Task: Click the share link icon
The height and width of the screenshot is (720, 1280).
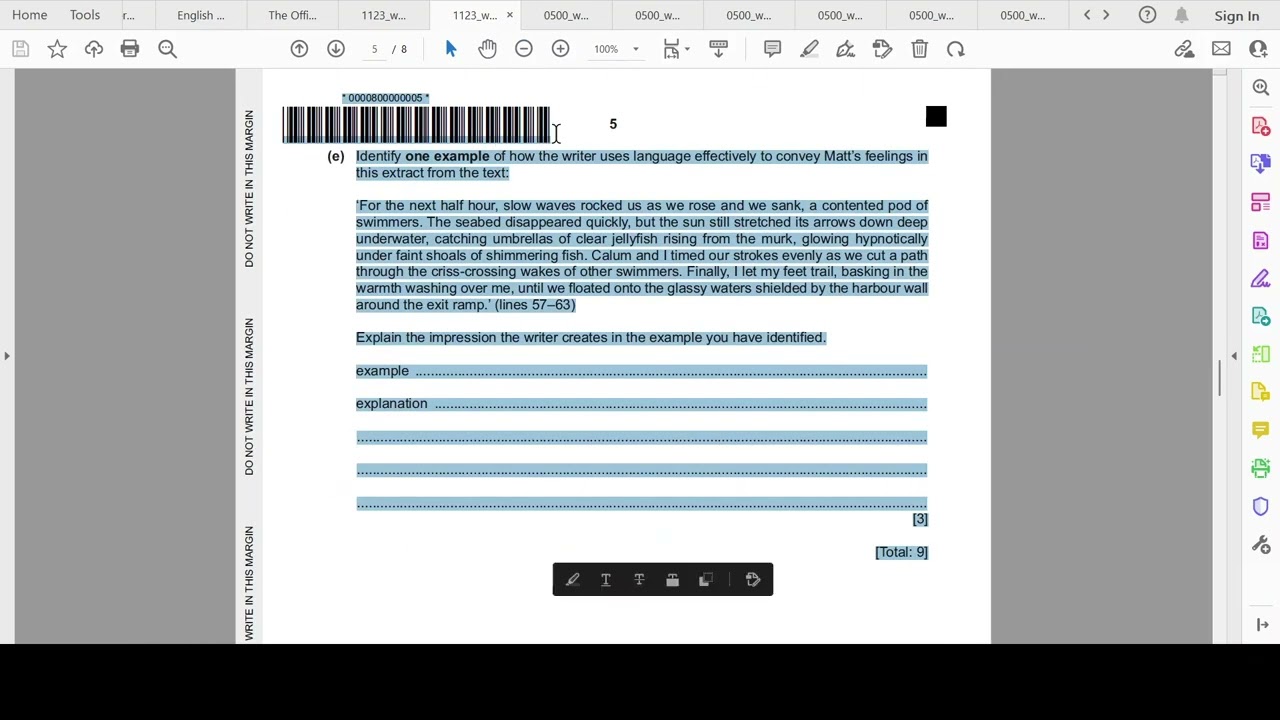Action: point(1184,49)
